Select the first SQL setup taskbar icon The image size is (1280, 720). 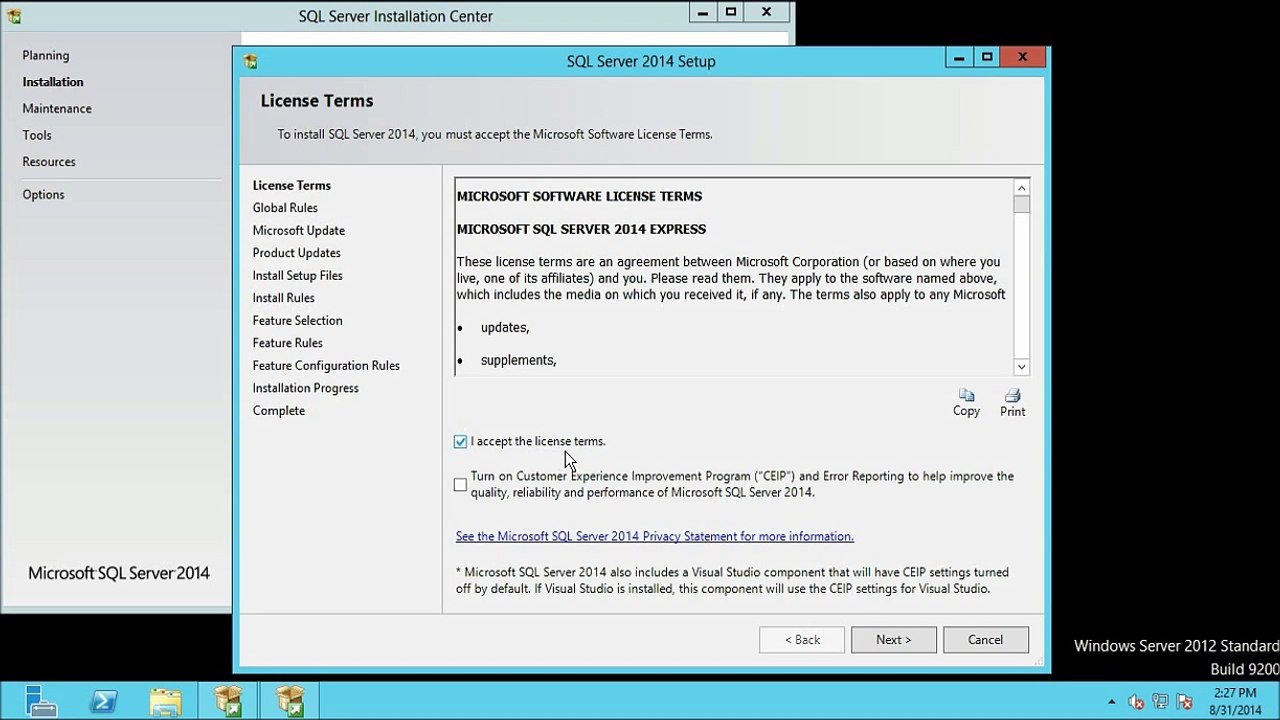point(228,700)
